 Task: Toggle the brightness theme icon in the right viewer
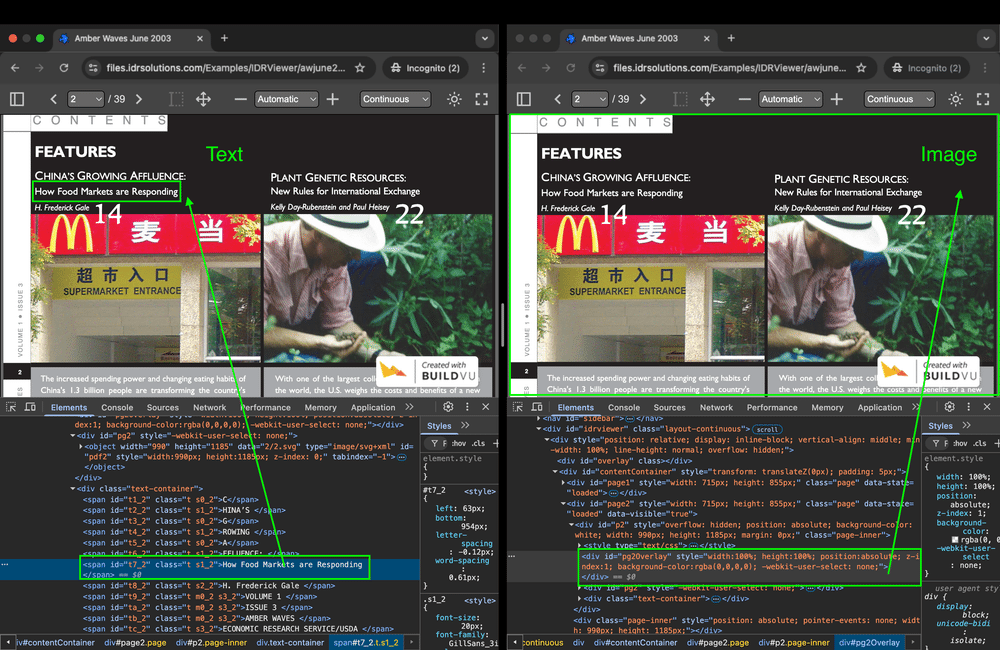955,99
